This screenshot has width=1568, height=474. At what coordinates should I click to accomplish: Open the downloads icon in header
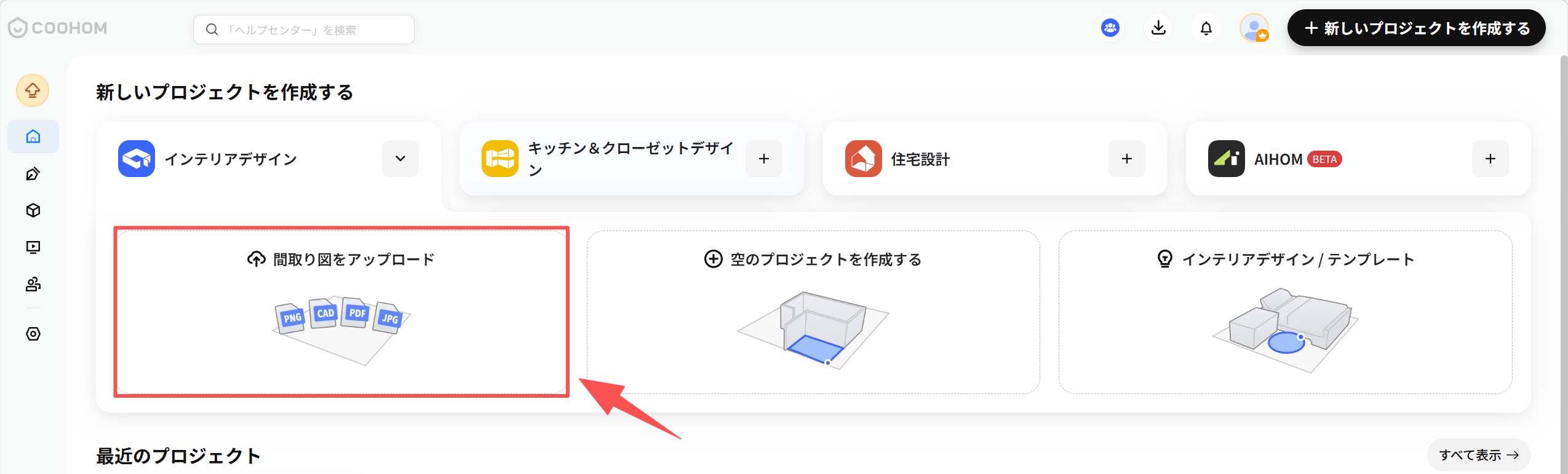[x=1158, y=28]
